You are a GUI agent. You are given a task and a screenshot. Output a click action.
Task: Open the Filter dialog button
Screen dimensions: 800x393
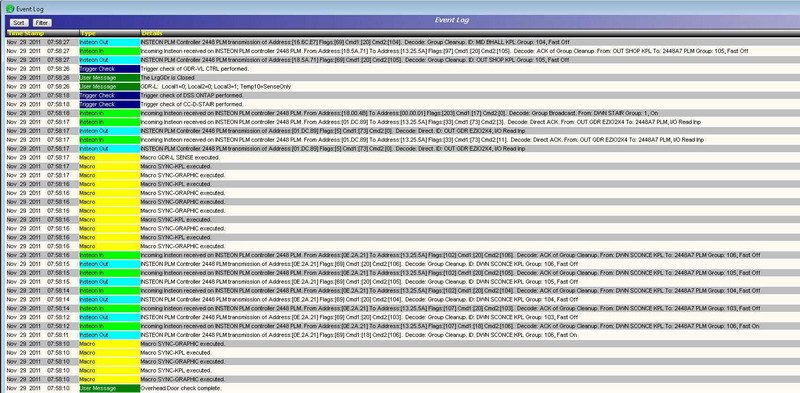[42, 22]
